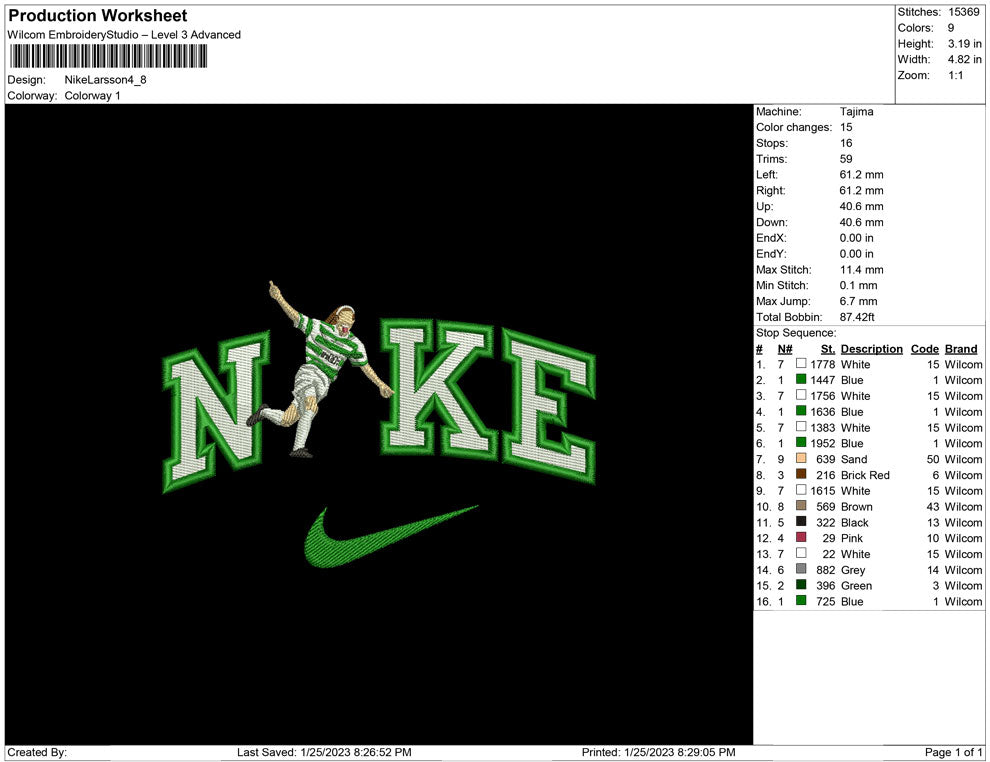Click the Stop Sequence label
990x762 pixels.
pos(796,333)
